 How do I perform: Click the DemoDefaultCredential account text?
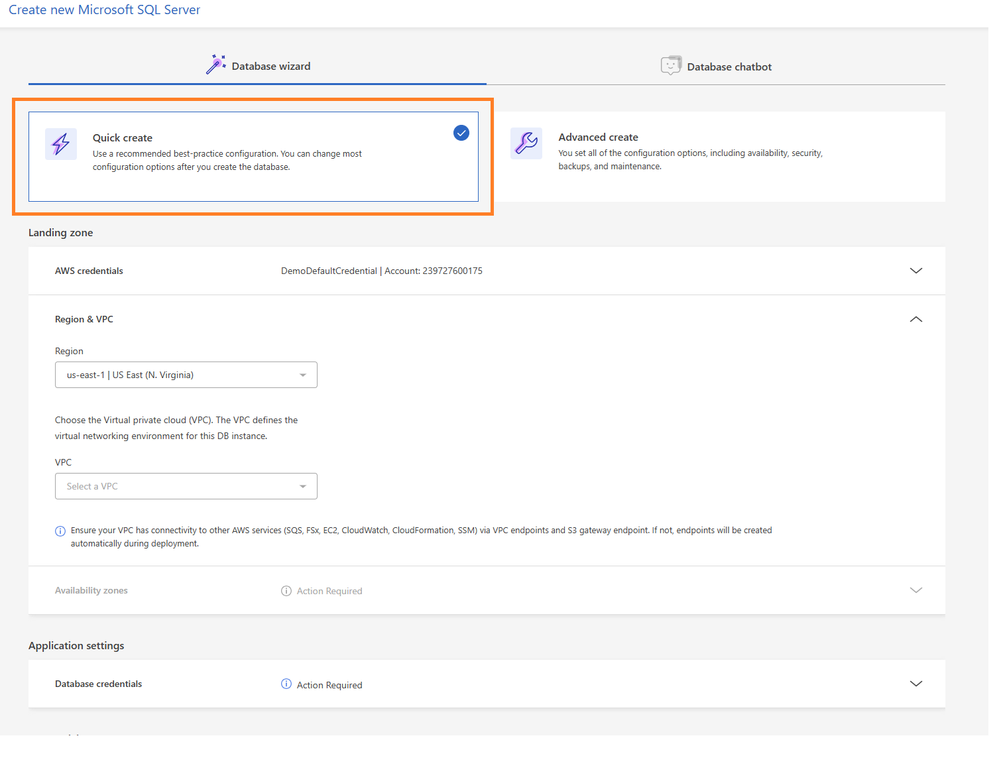click(x=381, y=271)
